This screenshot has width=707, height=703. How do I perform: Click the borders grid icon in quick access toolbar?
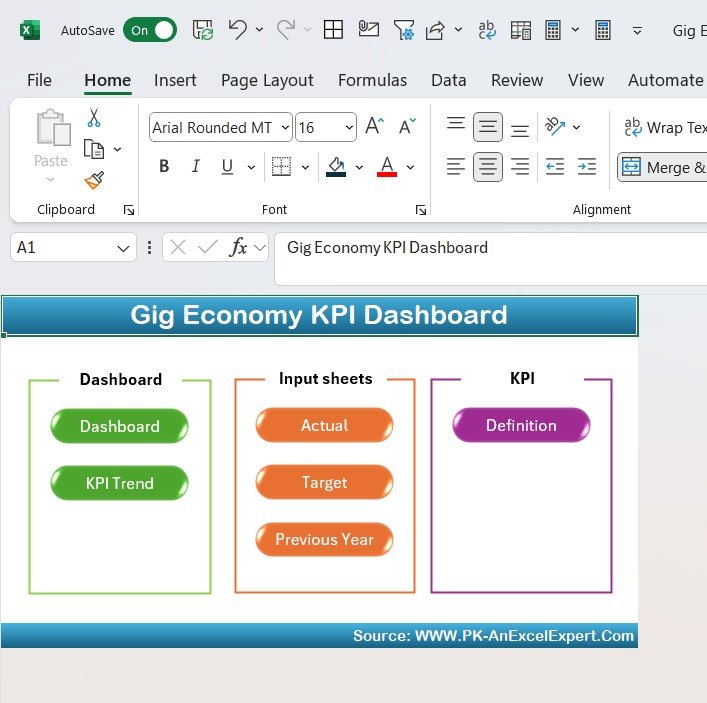click(333, 30)
